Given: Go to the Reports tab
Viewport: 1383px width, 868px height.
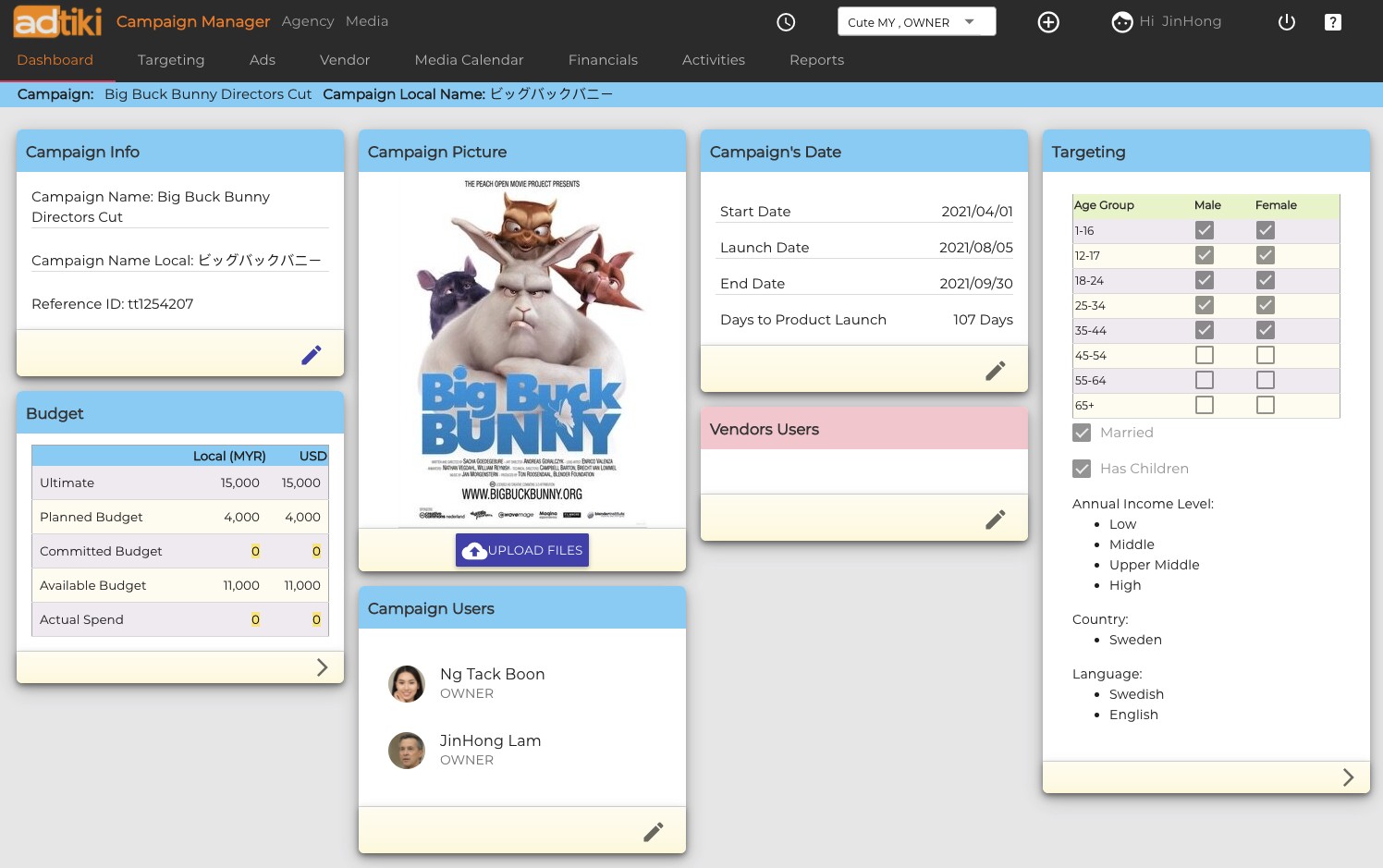Looking at the screenshot, I should point(817,60).
